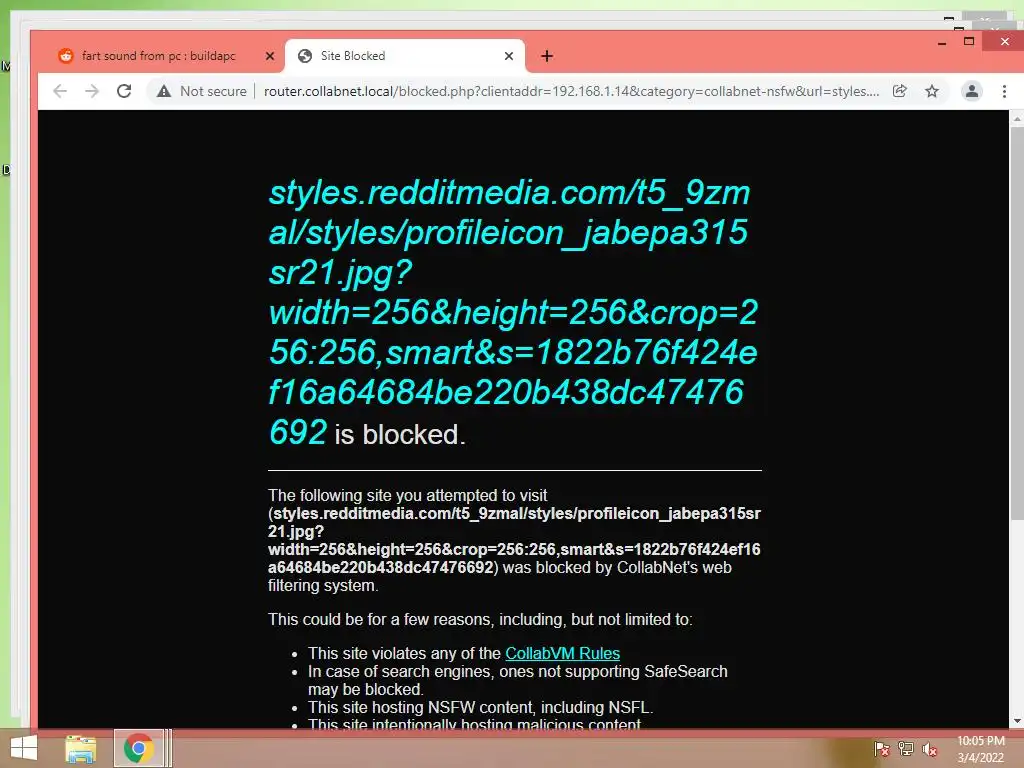Screen dimensions: 1024x768
Task: Switch to the 'fart sound from pc : buildapc' tab
Action: click(159, 56)
